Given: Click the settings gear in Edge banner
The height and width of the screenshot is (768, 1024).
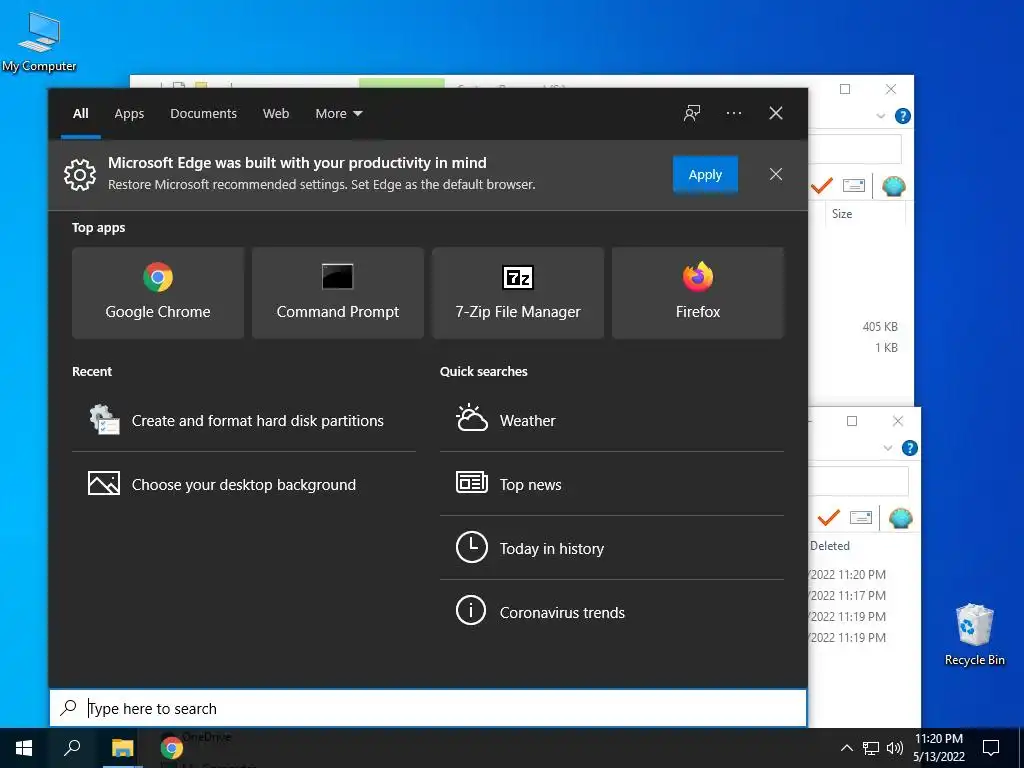Looking at the screenshot, I should point(80,174).
